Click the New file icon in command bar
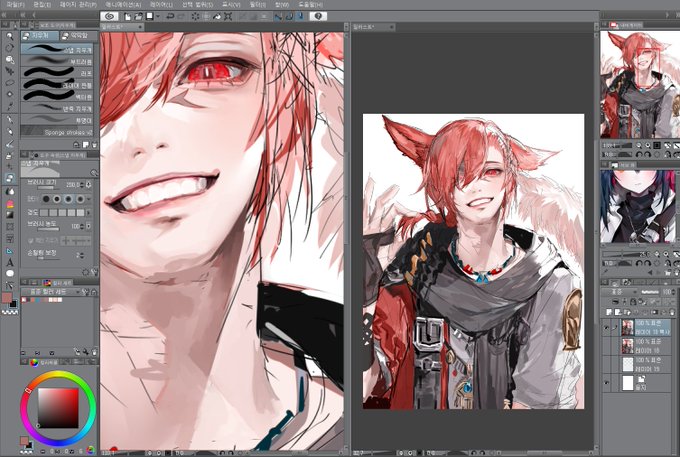680x457 pixels. tap(127, 16)
